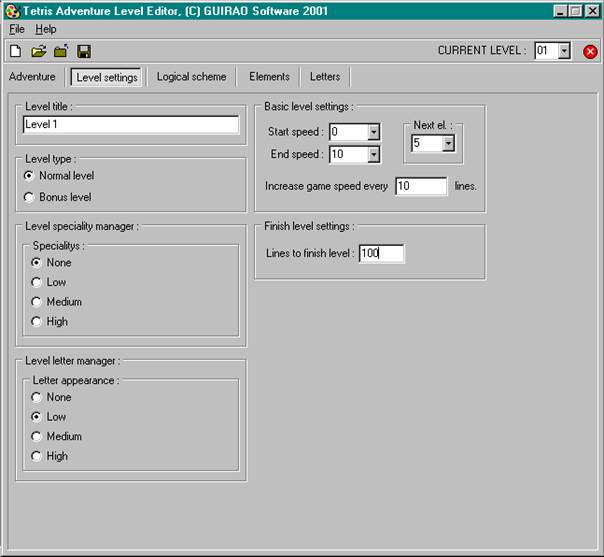The width and height of the screenshot is (604, 557).
Task: Expand the Current Level dropdown
Action: [564, 51]
